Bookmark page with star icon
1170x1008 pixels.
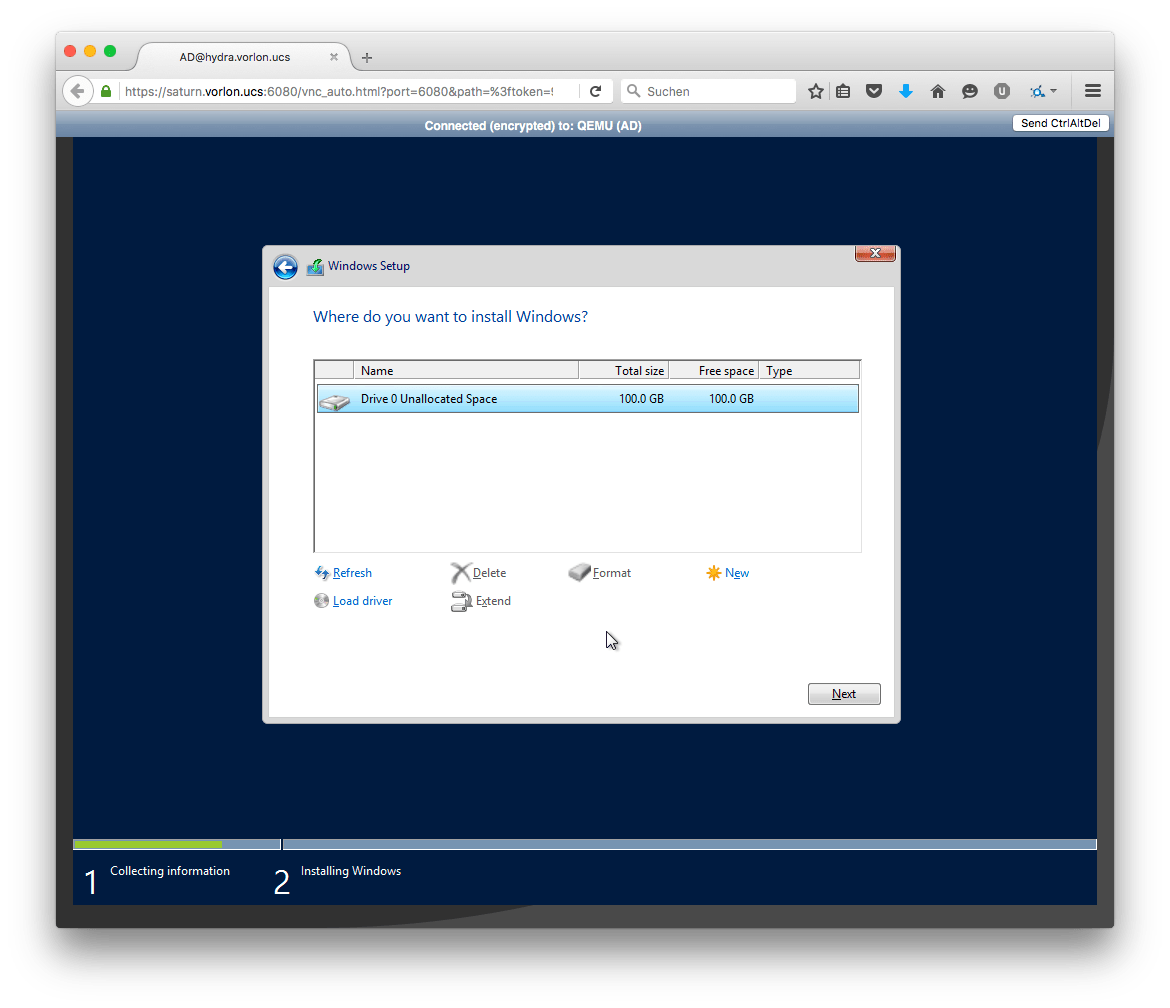(816, 91)
